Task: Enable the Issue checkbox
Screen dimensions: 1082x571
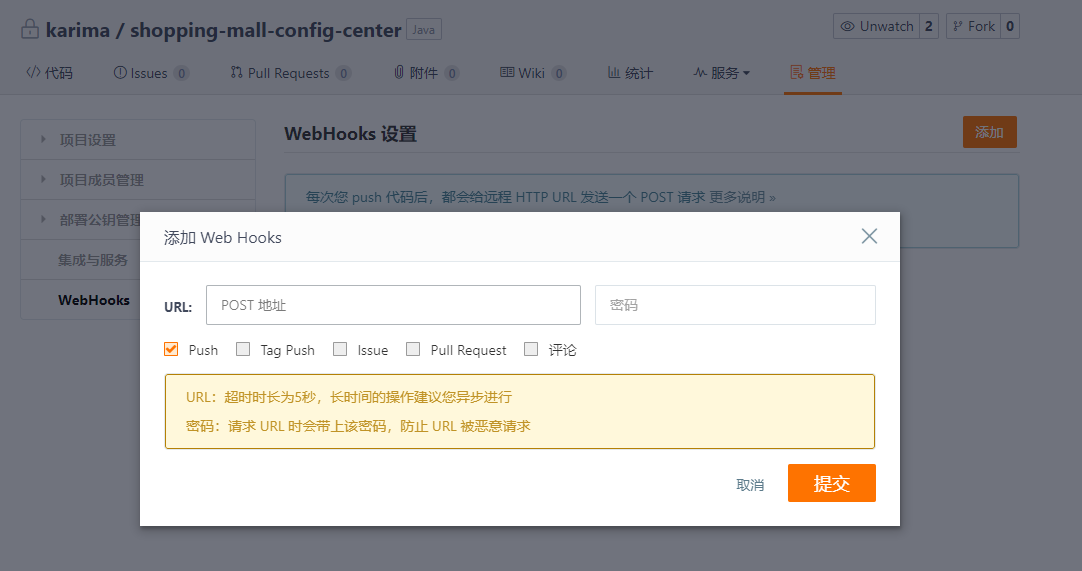Action: coord(340,349)
